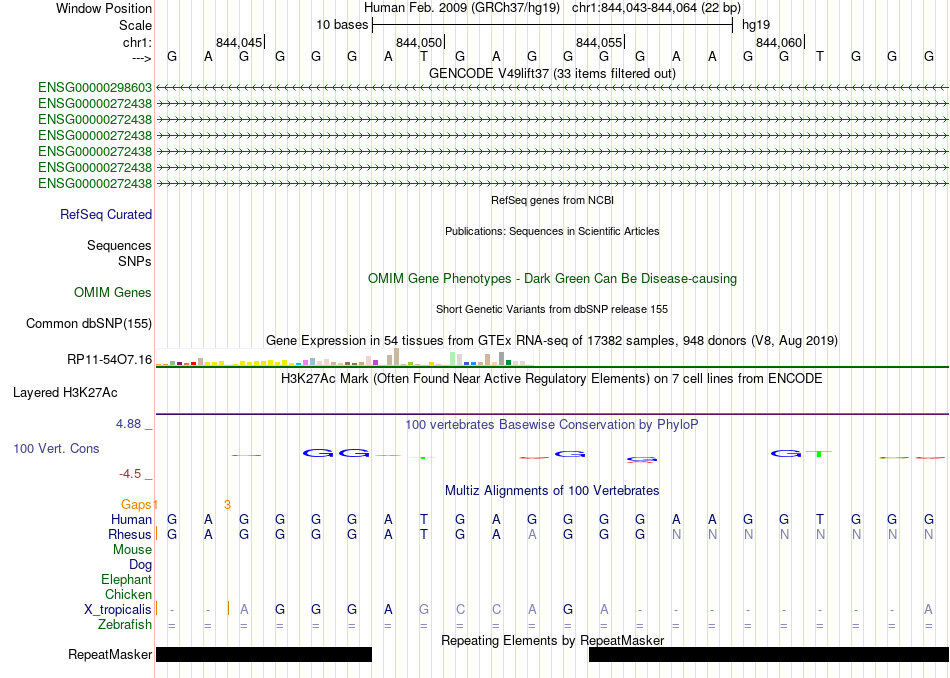Click the chr1: base position label
Viewport: 950px width, 678px height.
(137, 42)
